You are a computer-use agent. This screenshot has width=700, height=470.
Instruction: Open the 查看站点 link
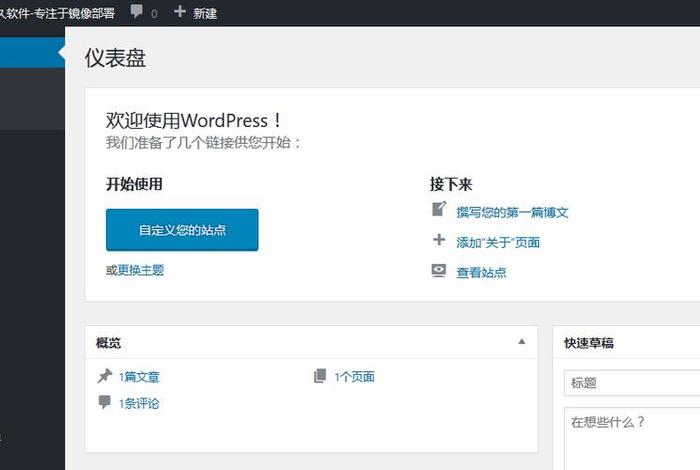[x=481, y=272]
